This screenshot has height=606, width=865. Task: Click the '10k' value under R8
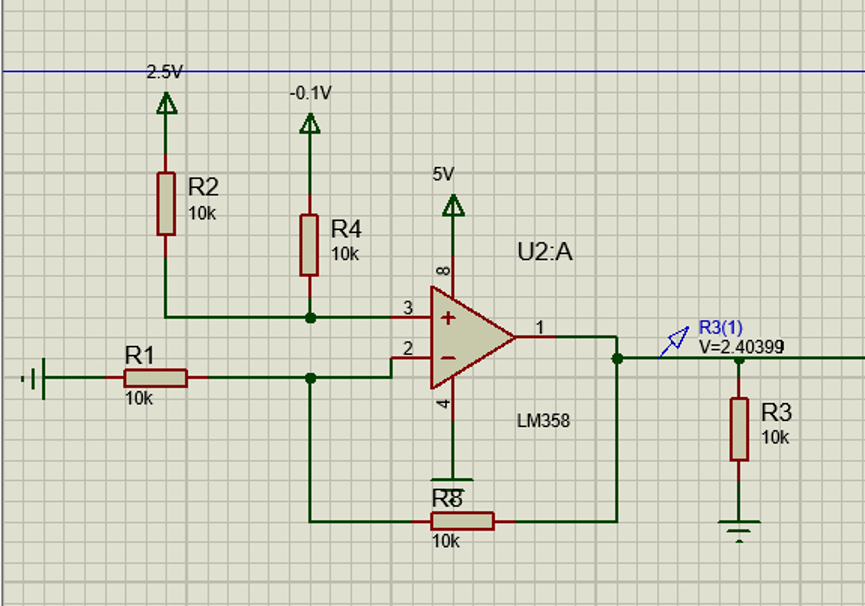[446, 541]
